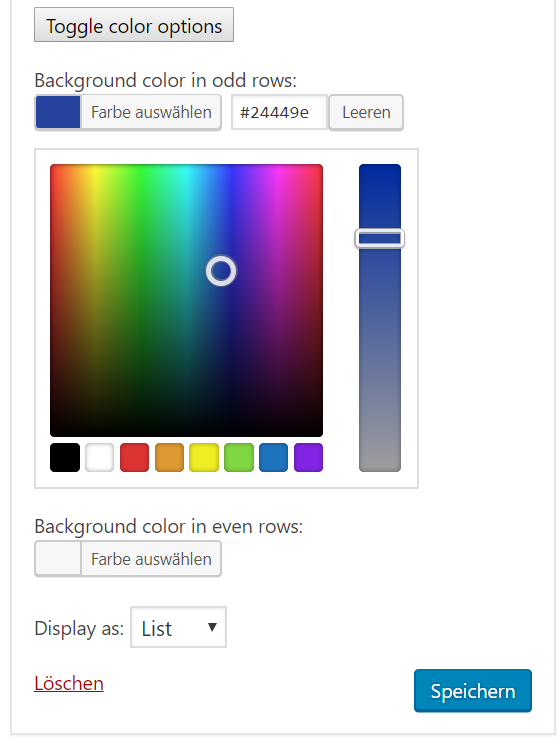The width and height of the screenshot is (557, 737).
Task: Select the orange palette swatch
Action: [169, 457]
